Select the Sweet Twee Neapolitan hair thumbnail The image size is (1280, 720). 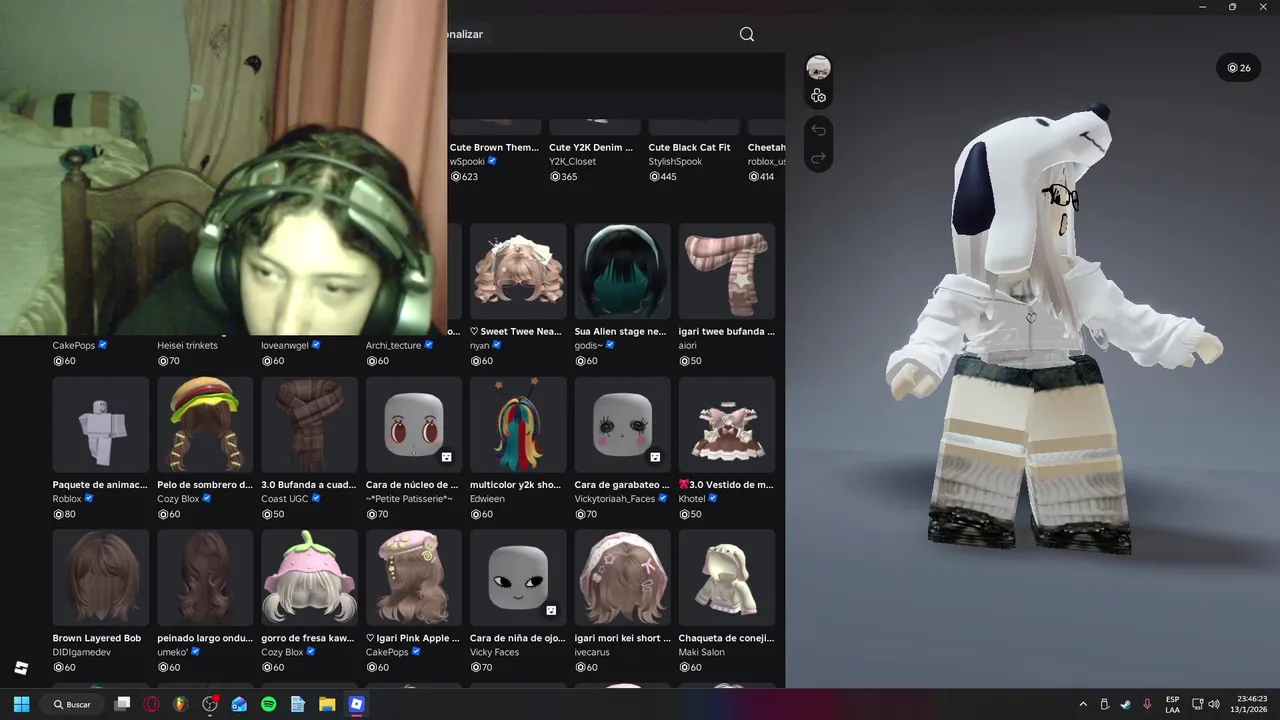point(518,271)
